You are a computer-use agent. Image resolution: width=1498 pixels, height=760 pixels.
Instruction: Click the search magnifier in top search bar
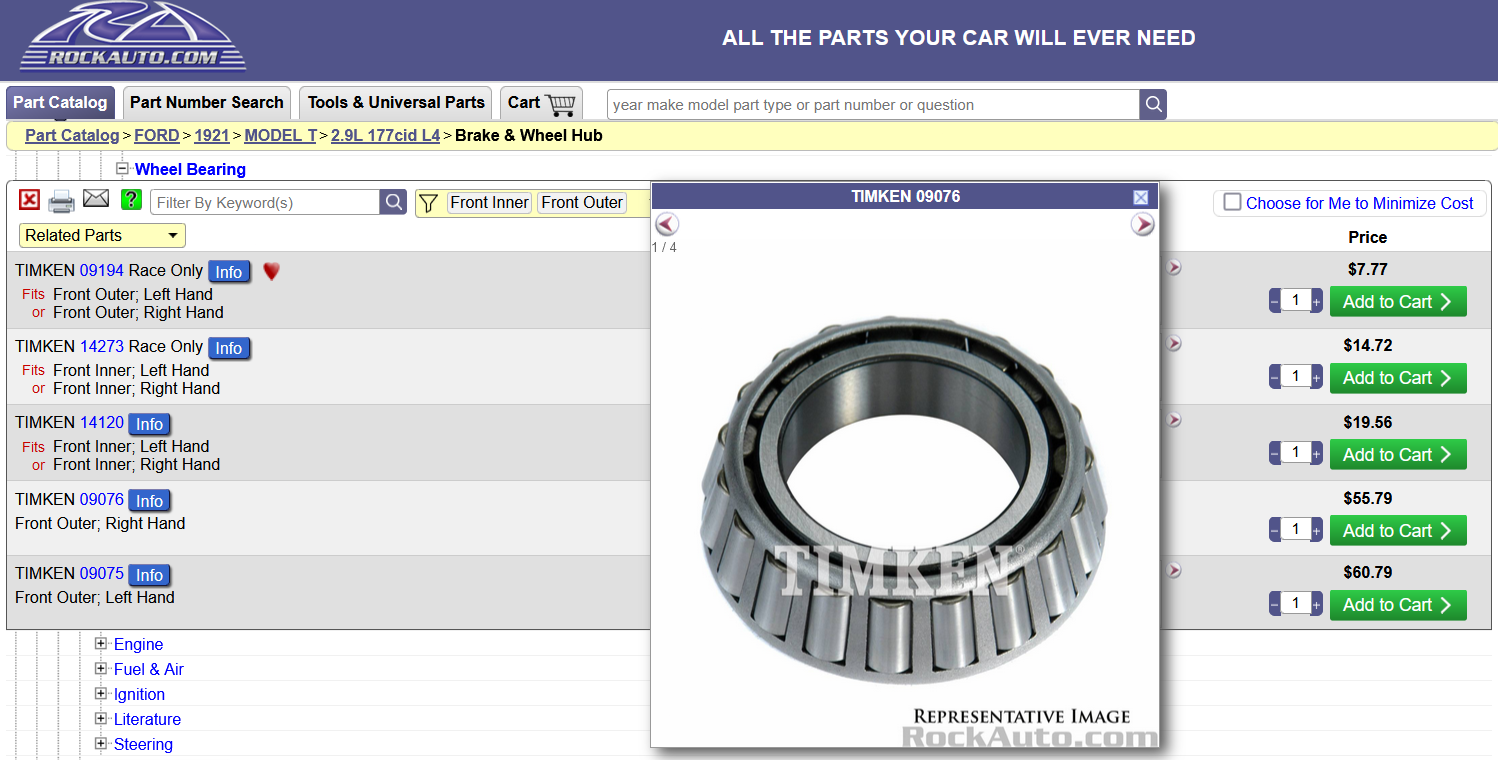(x=1153, y=105)
